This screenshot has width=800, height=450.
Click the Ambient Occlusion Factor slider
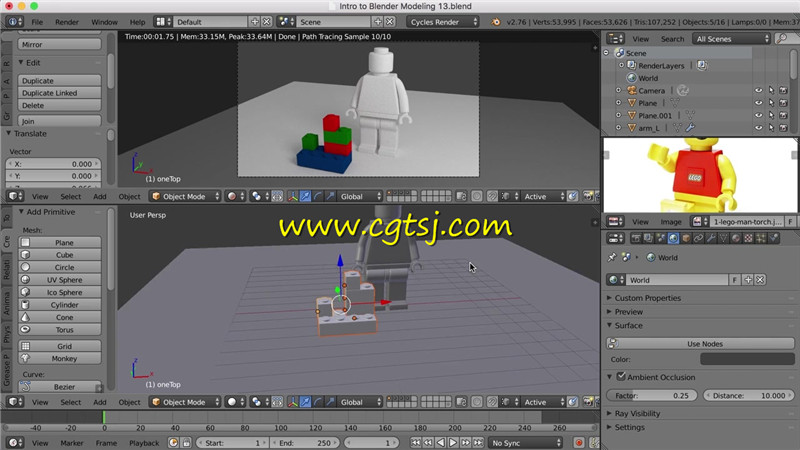(x=653, y=395)
